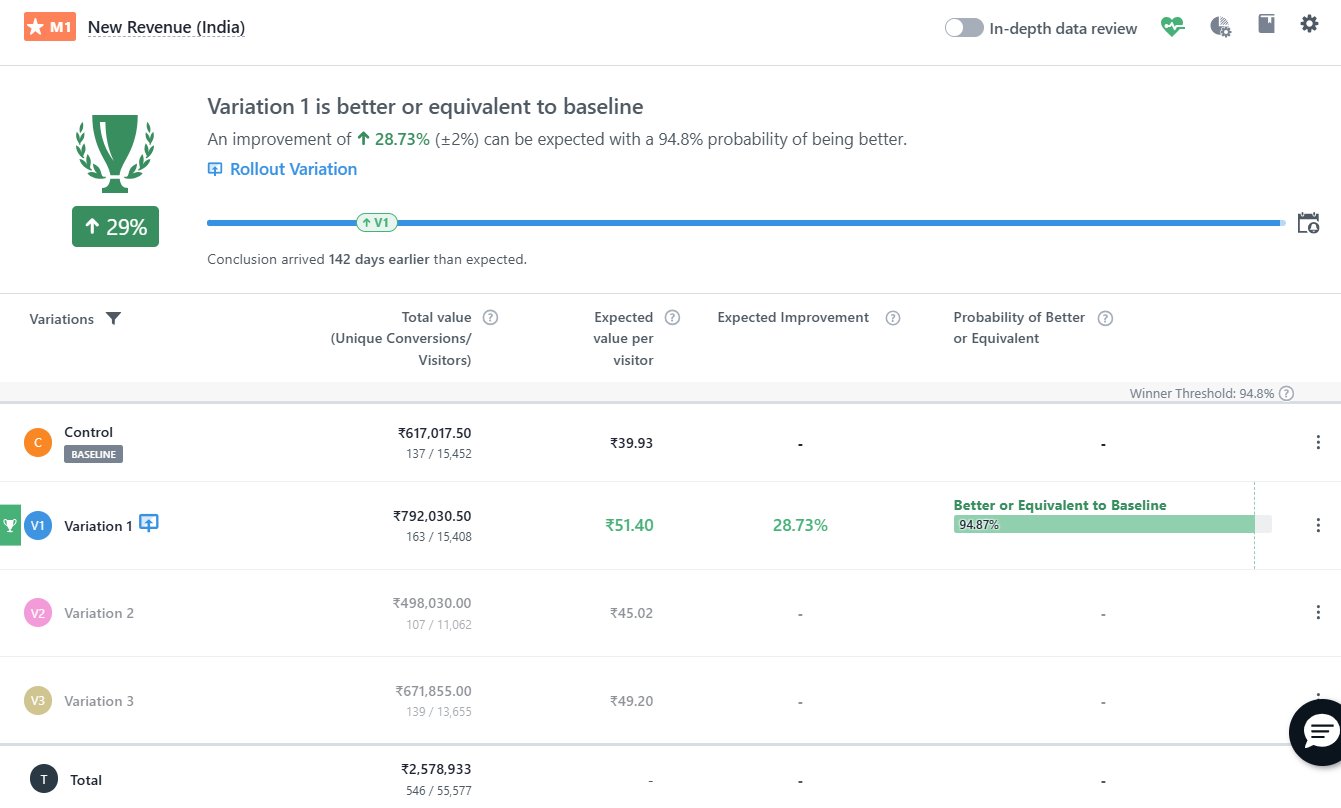
Task: Click the ₹617,017.50 Control total value
Action: coord(434,433)
